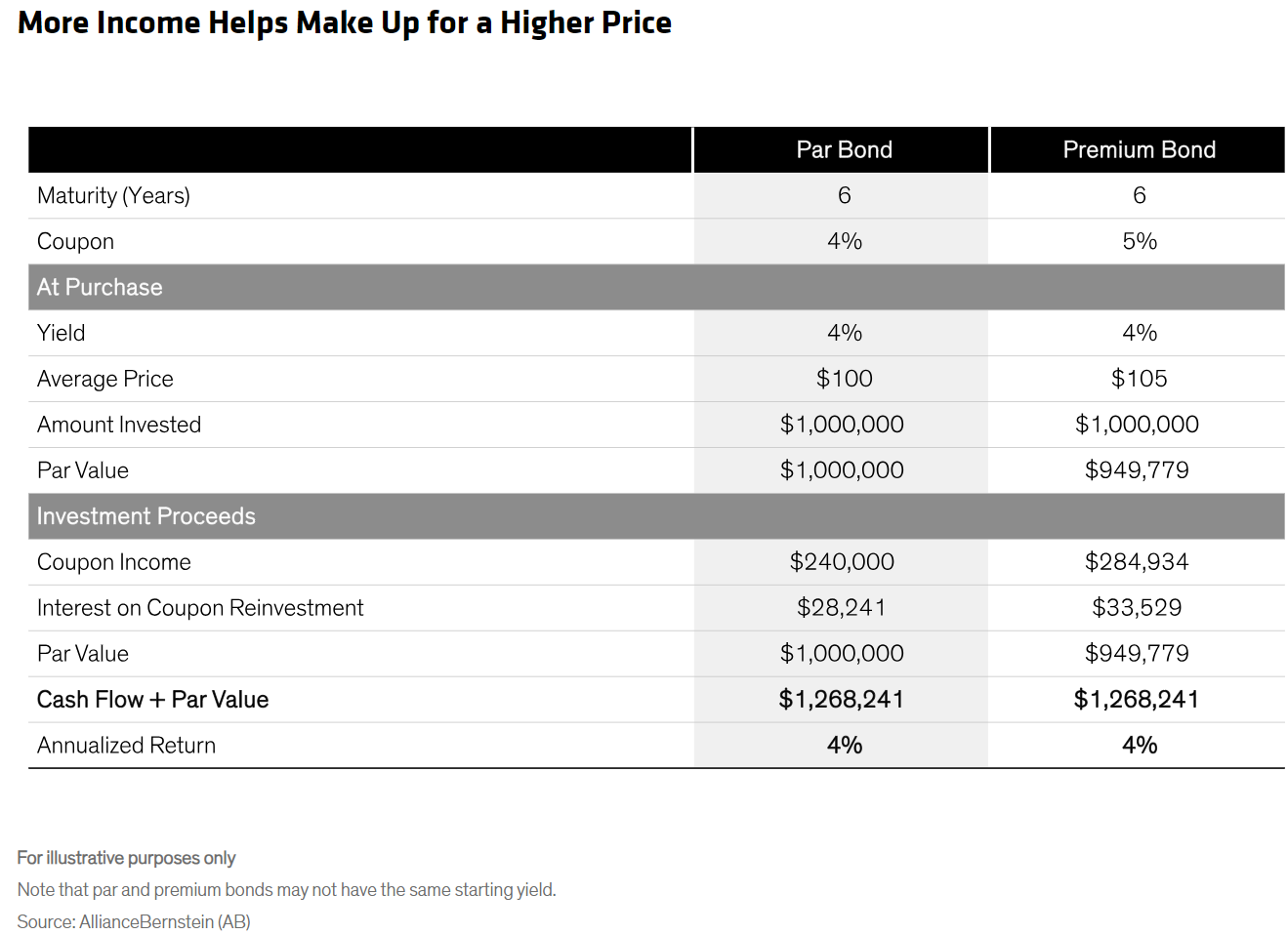The width and height of the screenshot is (1288, 935).
Task: Select the $284,934 coupon income cell
Action: coord(1139,562)
